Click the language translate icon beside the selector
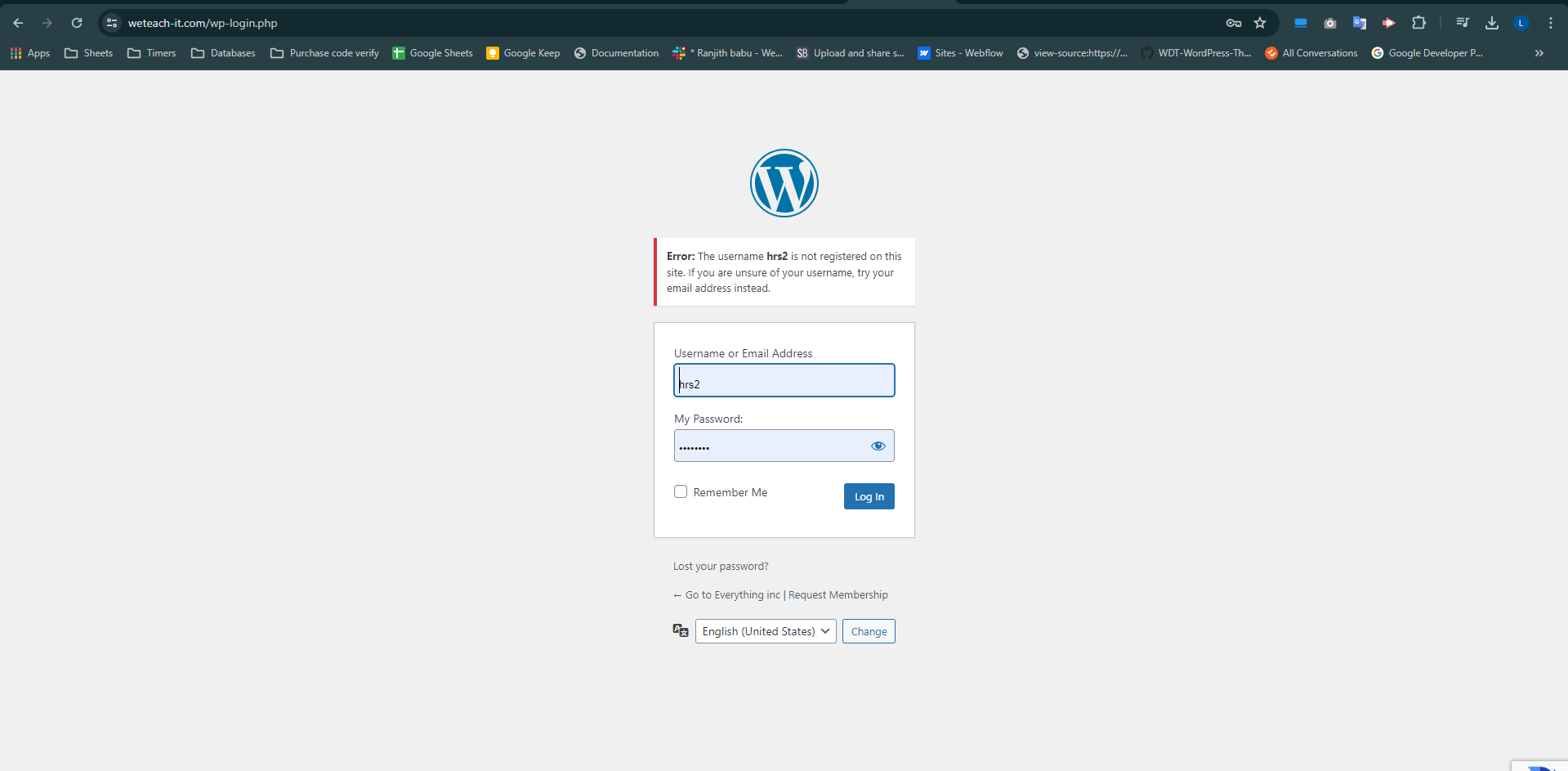Viewport: 1568px width, 771px height. coord(681,630)
